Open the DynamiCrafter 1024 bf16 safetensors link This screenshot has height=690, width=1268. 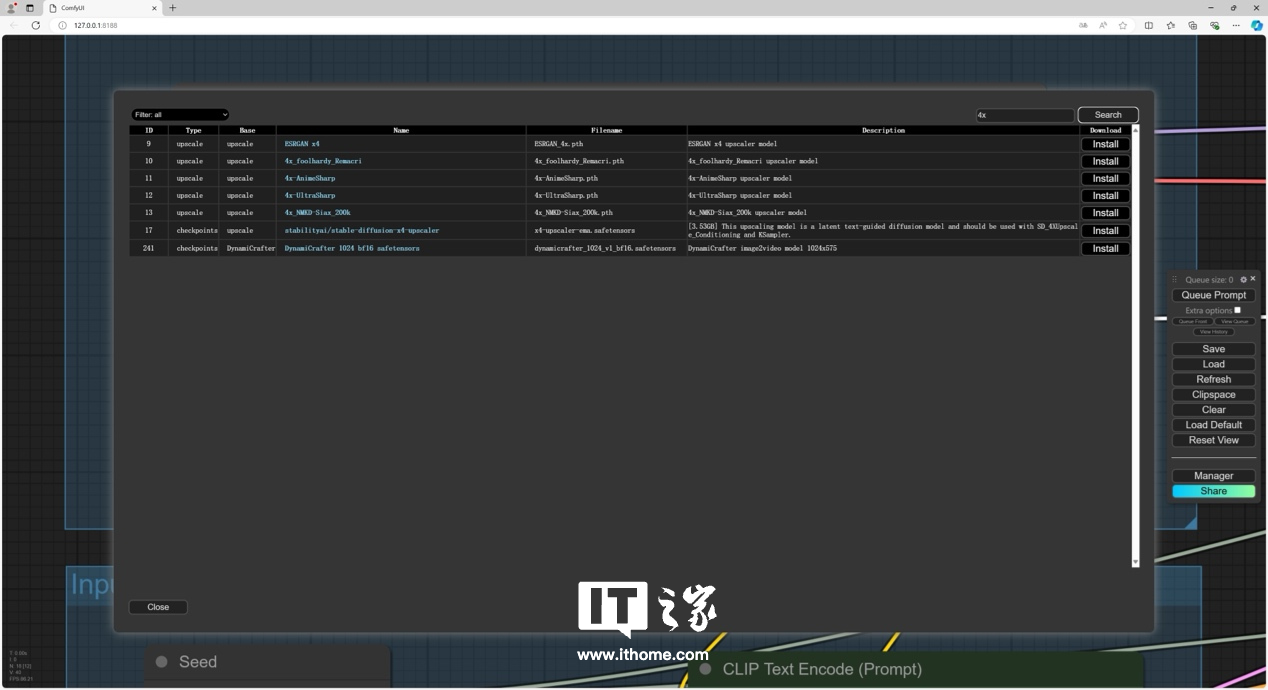click(352, 248)
